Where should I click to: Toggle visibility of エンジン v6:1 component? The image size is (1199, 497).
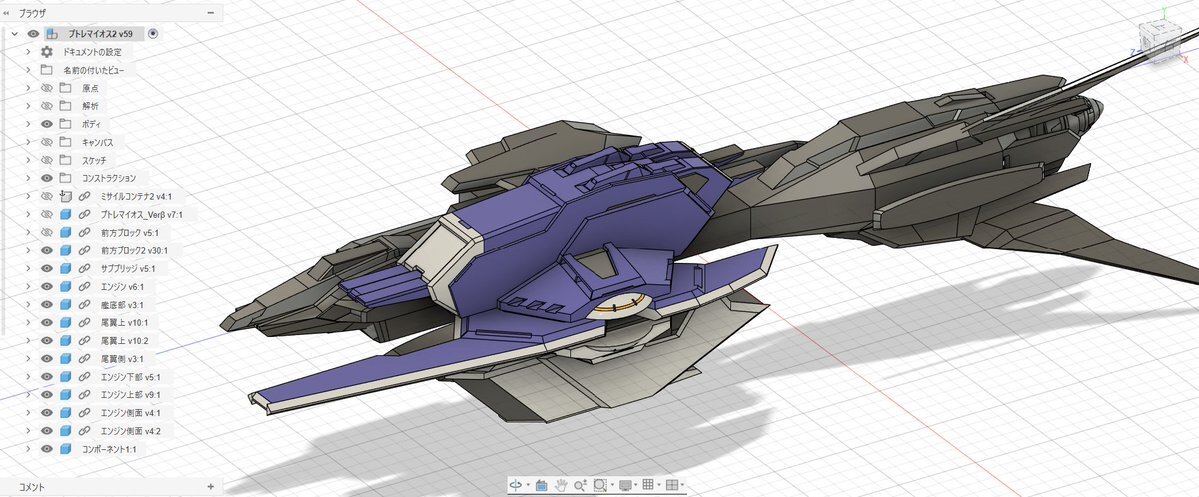[46, 287]
